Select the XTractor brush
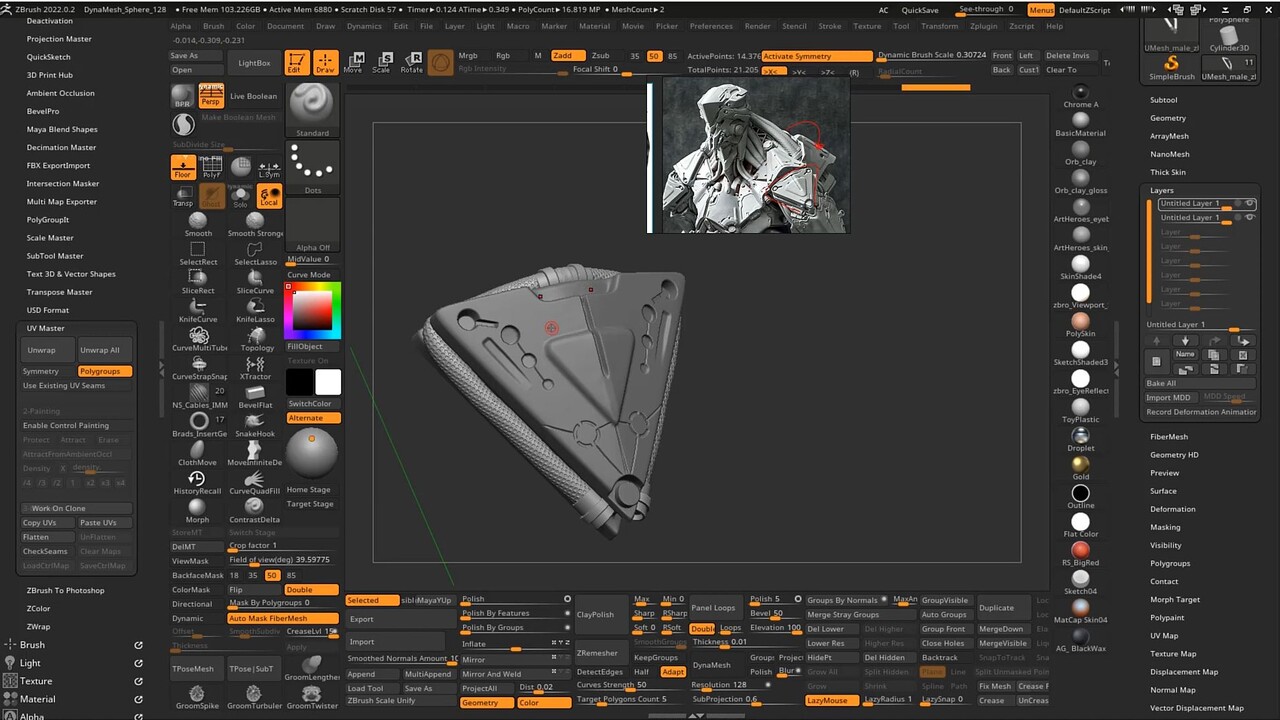Image resolution: width=1280 pixels, height=720 pixels. click(x=255, y=368)
